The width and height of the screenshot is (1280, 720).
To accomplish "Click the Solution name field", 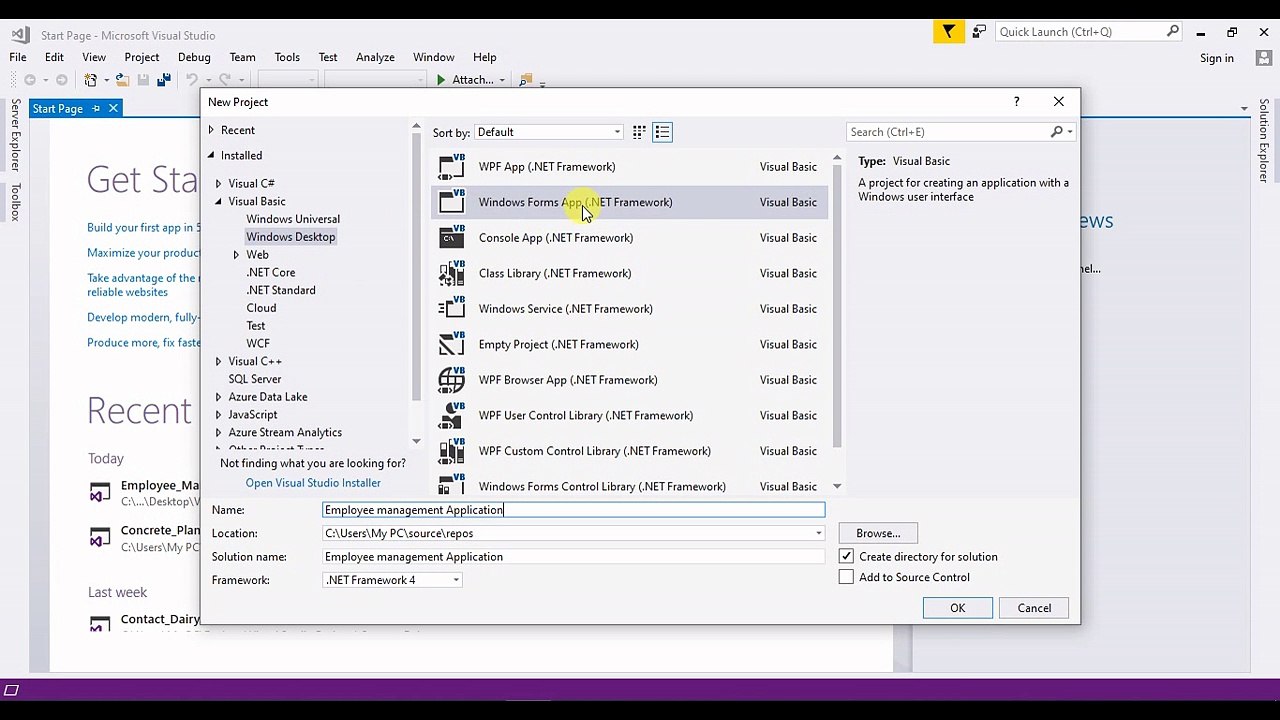I will [574, 557].
